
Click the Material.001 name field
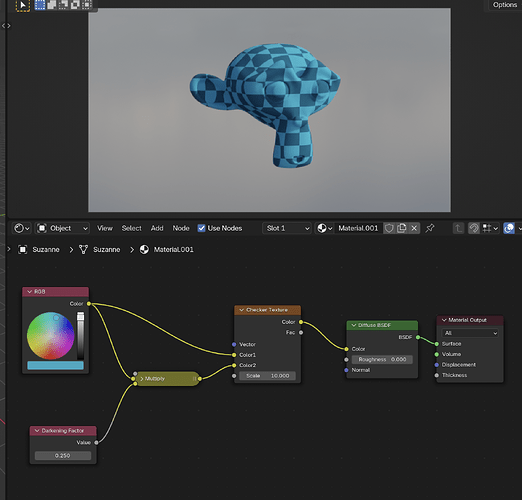[x=358, y=228]
